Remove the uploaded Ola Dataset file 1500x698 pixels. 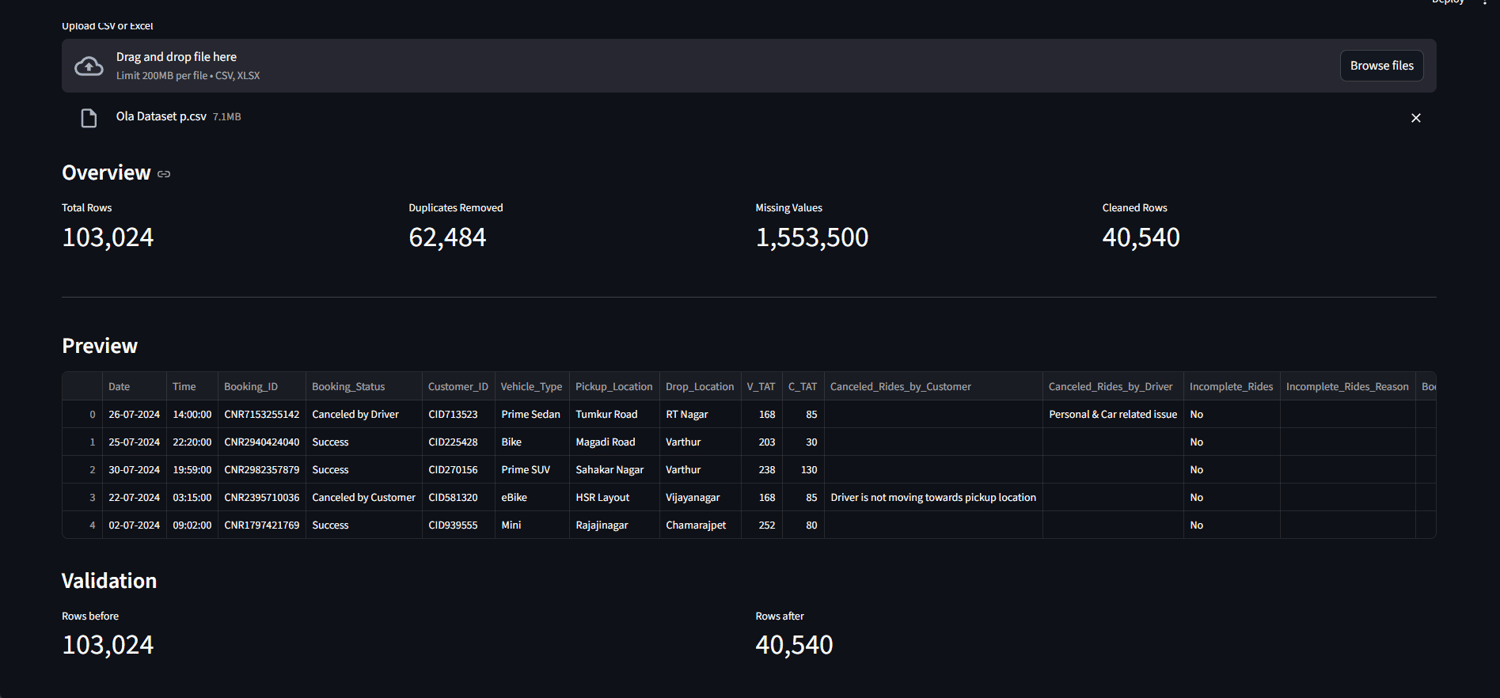tap(1415, 118)
